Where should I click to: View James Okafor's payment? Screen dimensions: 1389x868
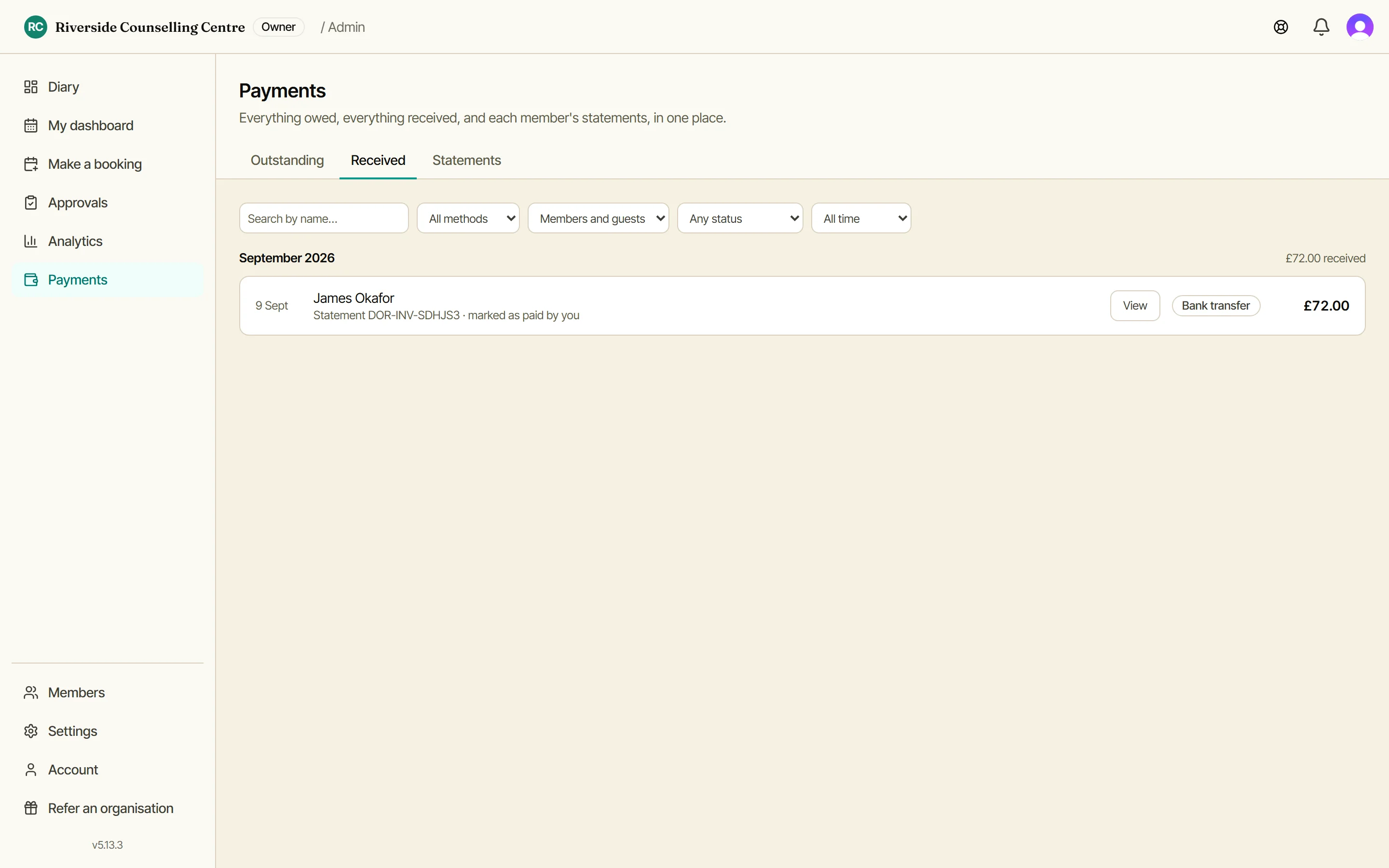[x=1135, y=305]
